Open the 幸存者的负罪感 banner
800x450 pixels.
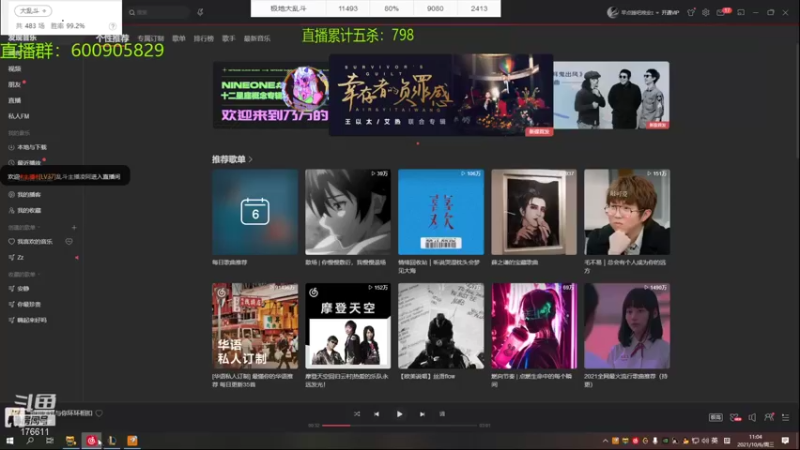(x=441, y=95)
